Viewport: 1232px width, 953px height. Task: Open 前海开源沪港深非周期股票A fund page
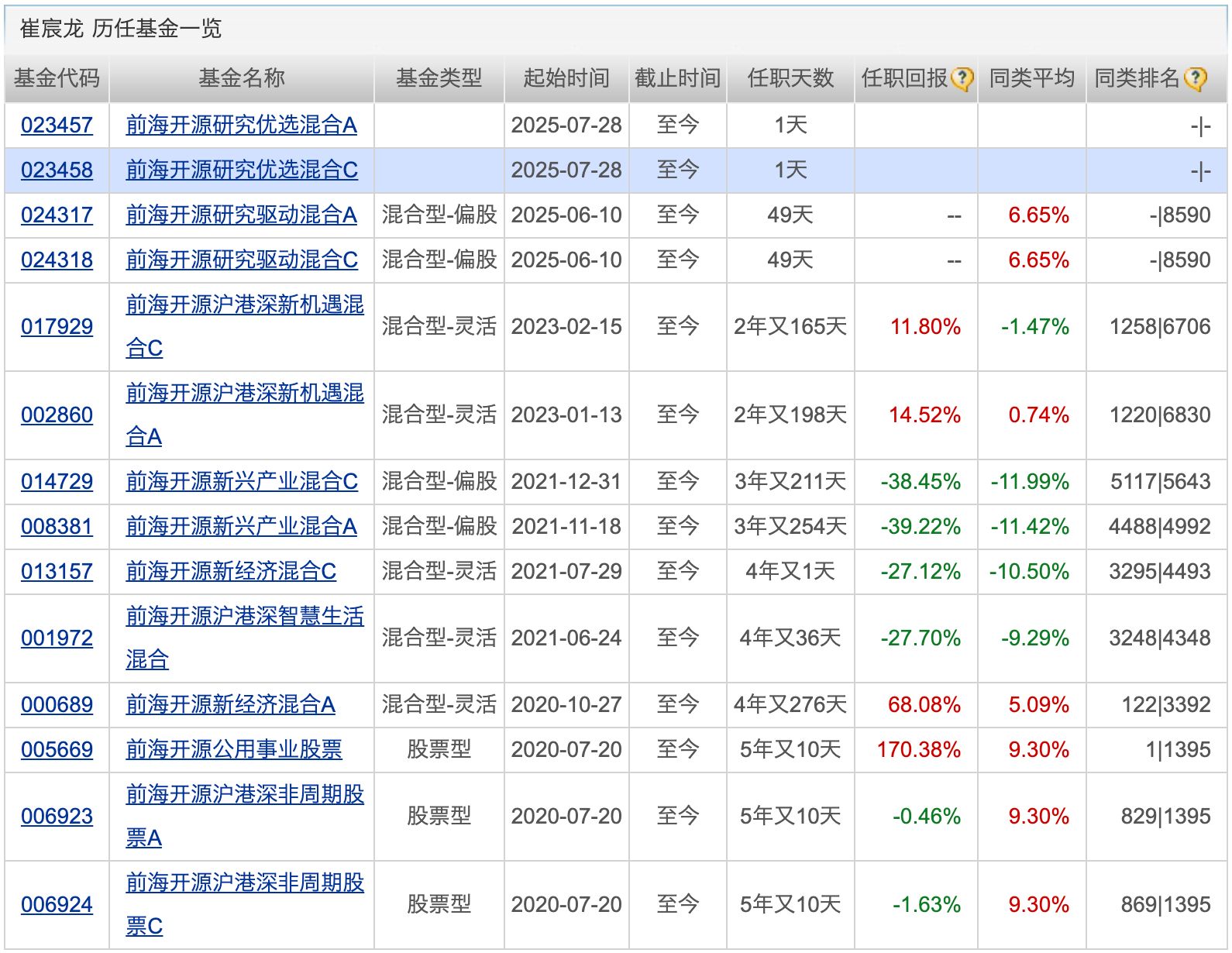click(244, 794)
